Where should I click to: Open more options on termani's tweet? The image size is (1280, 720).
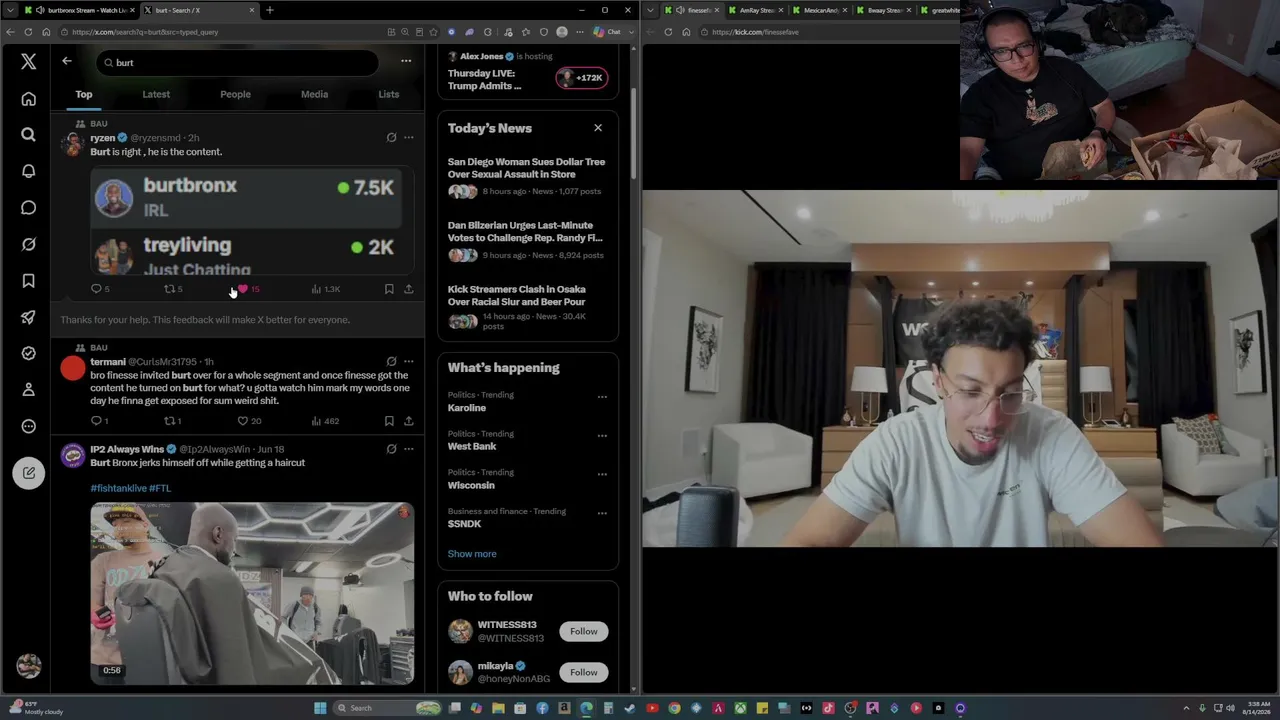click(408, 362)
